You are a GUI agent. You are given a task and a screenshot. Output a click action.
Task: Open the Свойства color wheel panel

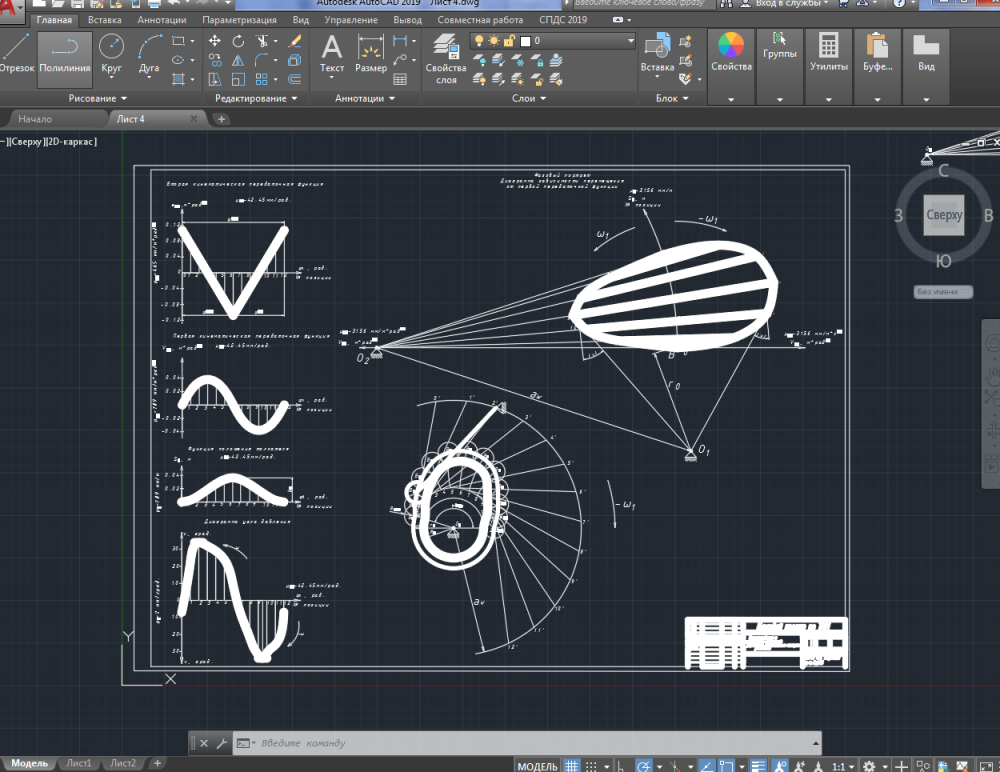coord(732,55)
